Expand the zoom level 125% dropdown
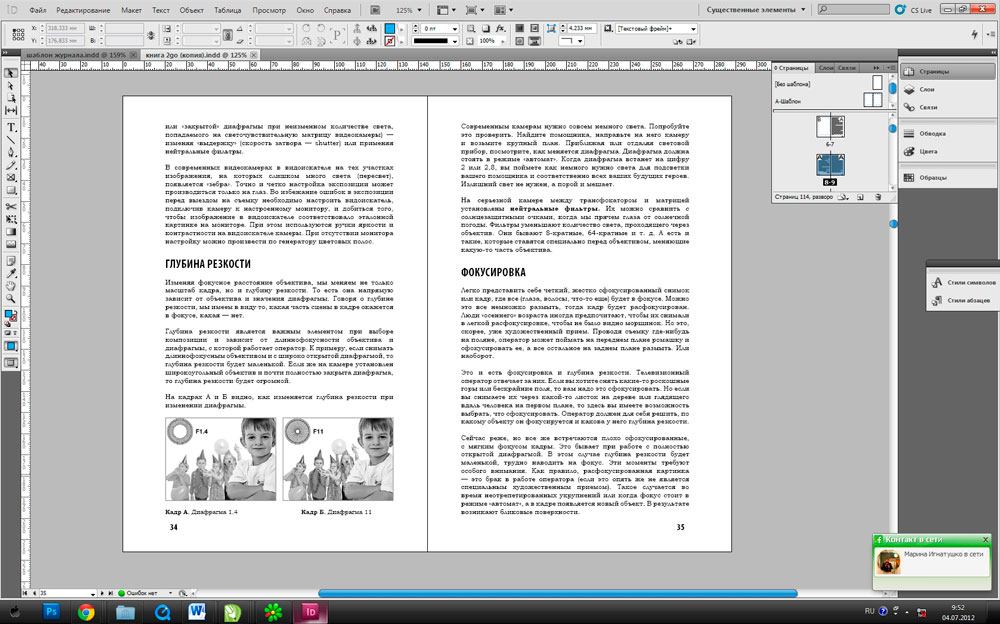This screenshot has height=624, width=1000. 415,9
